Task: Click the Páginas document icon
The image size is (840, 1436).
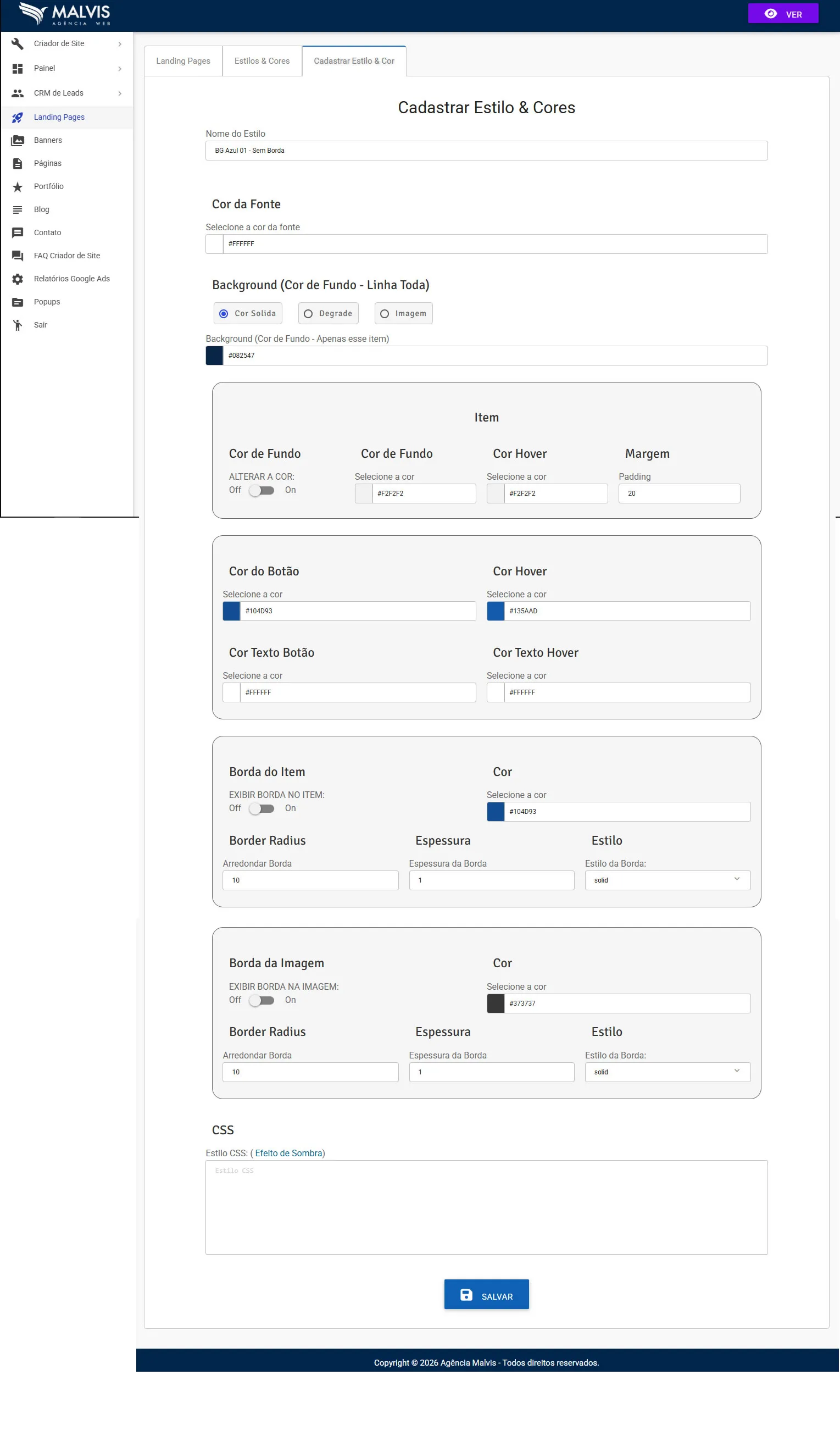Action: pos(18,164)
